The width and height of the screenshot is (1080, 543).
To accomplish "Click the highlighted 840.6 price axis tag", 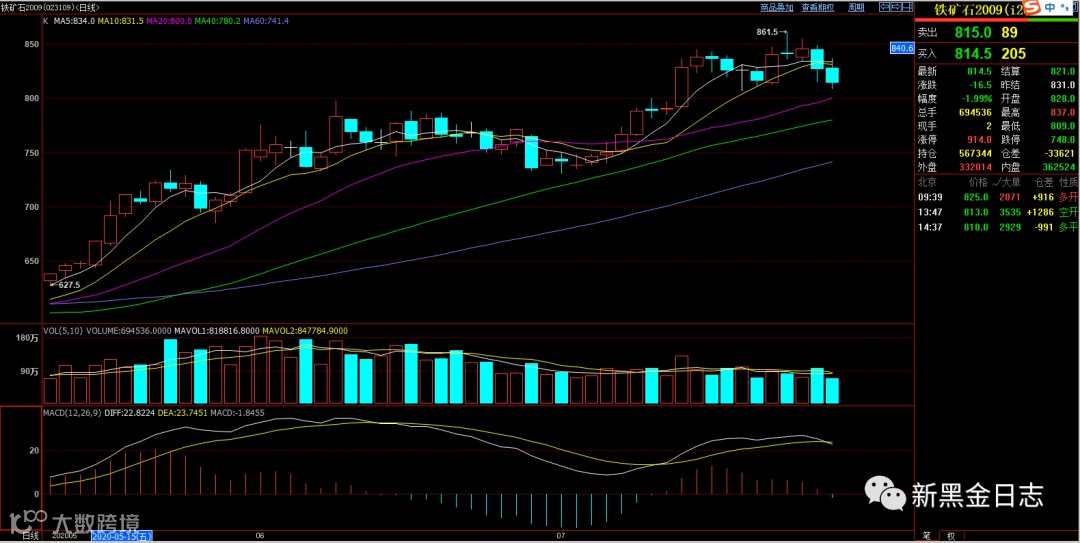I will [x=902, y=48].
